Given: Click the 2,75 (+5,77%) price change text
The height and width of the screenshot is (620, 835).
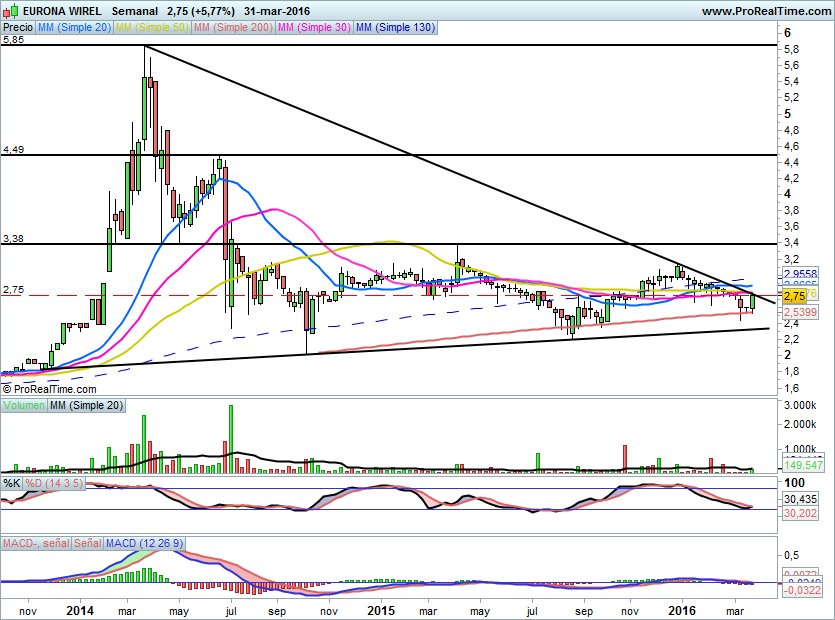Looking at the screenshot, I should coord(200,11).
